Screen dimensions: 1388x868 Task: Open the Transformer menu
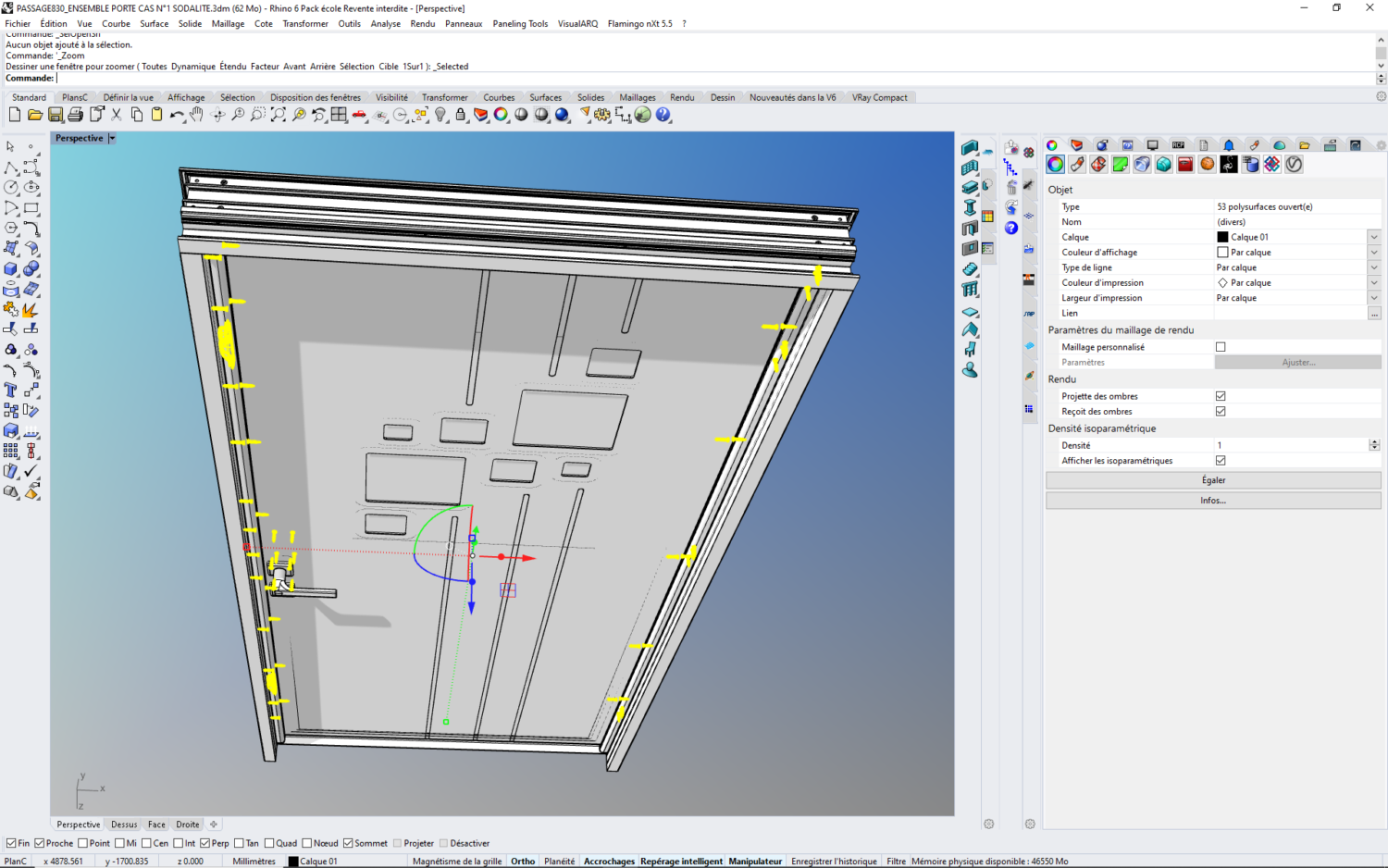point(305,23)
